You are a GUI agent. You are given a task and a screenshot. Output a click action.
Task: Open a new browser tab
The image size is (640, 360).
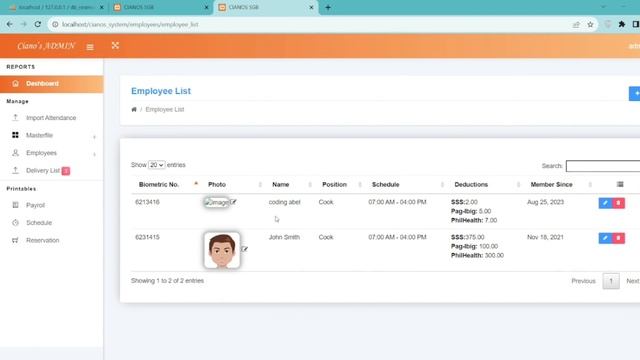click(328, 7)
